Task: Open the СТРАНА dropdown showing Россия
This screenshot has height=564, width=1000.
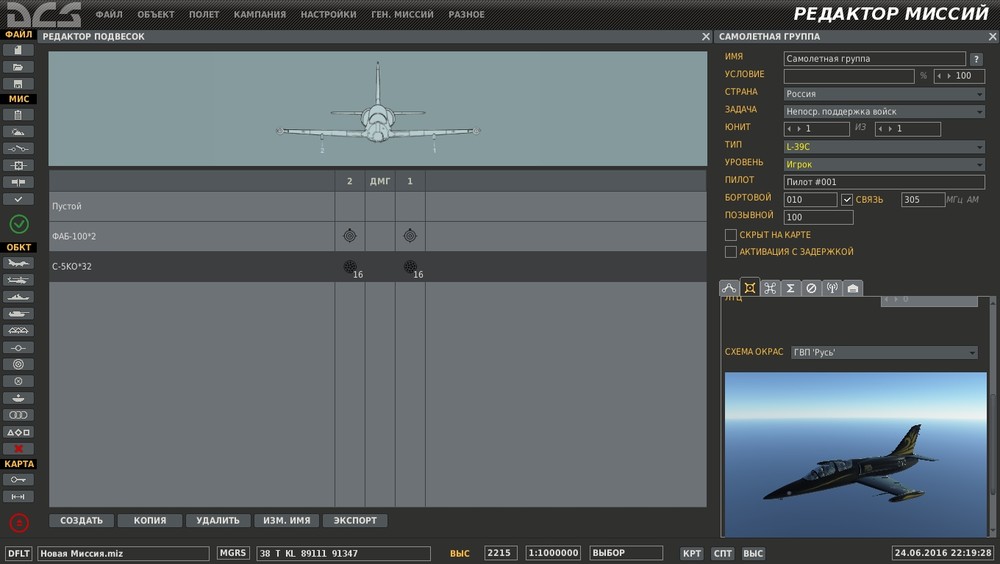Action: pyautogui.click(x=884, y=94)
